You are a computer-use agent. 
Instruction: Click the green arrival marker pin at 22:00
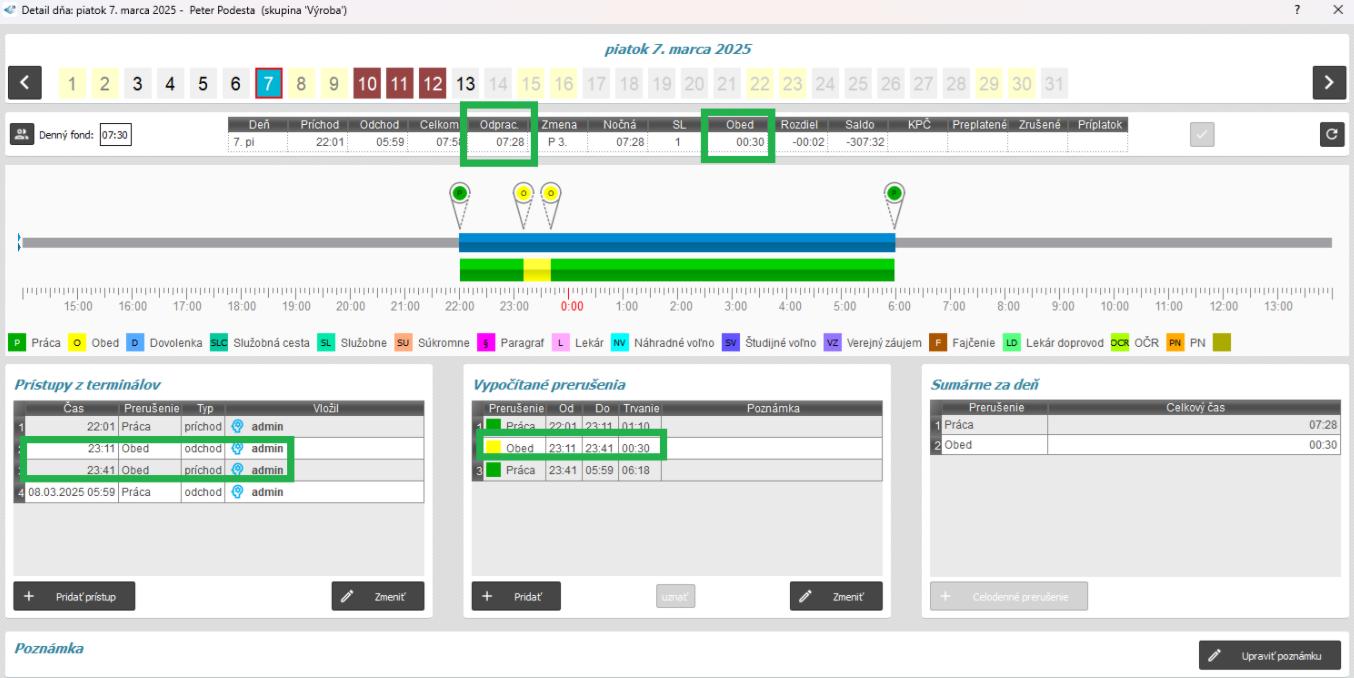tap(459, 194)
